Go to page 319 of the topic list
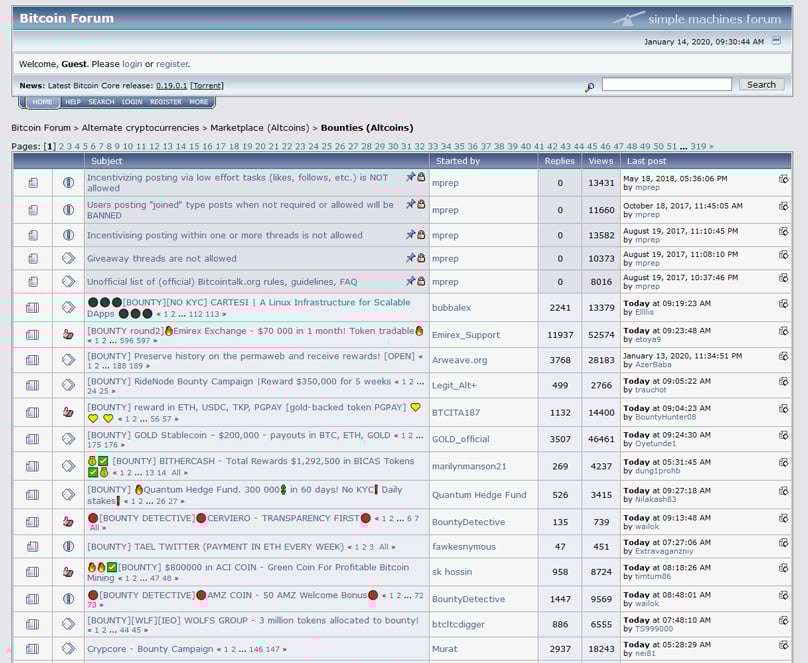This screenshot has width=808, height=663. click(x=698, y=146)
